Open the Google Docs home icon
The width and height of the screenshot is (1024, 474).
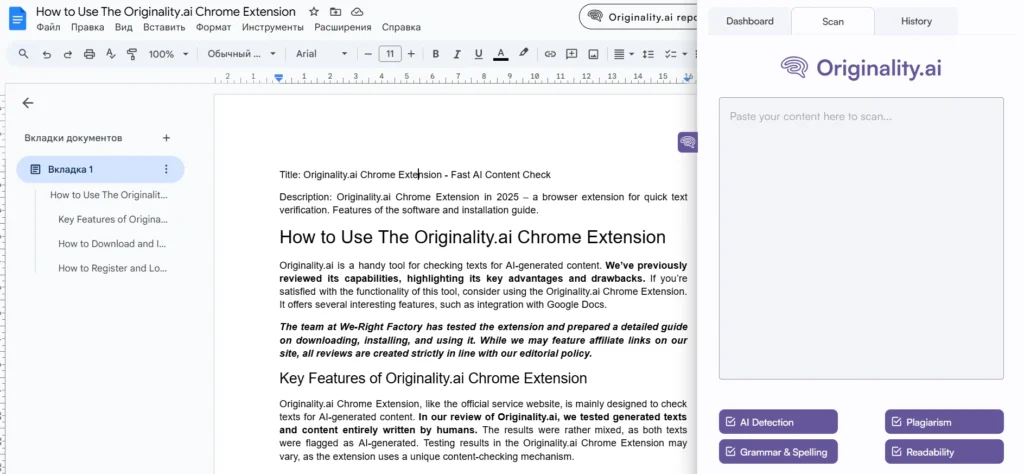click(17, 18)
